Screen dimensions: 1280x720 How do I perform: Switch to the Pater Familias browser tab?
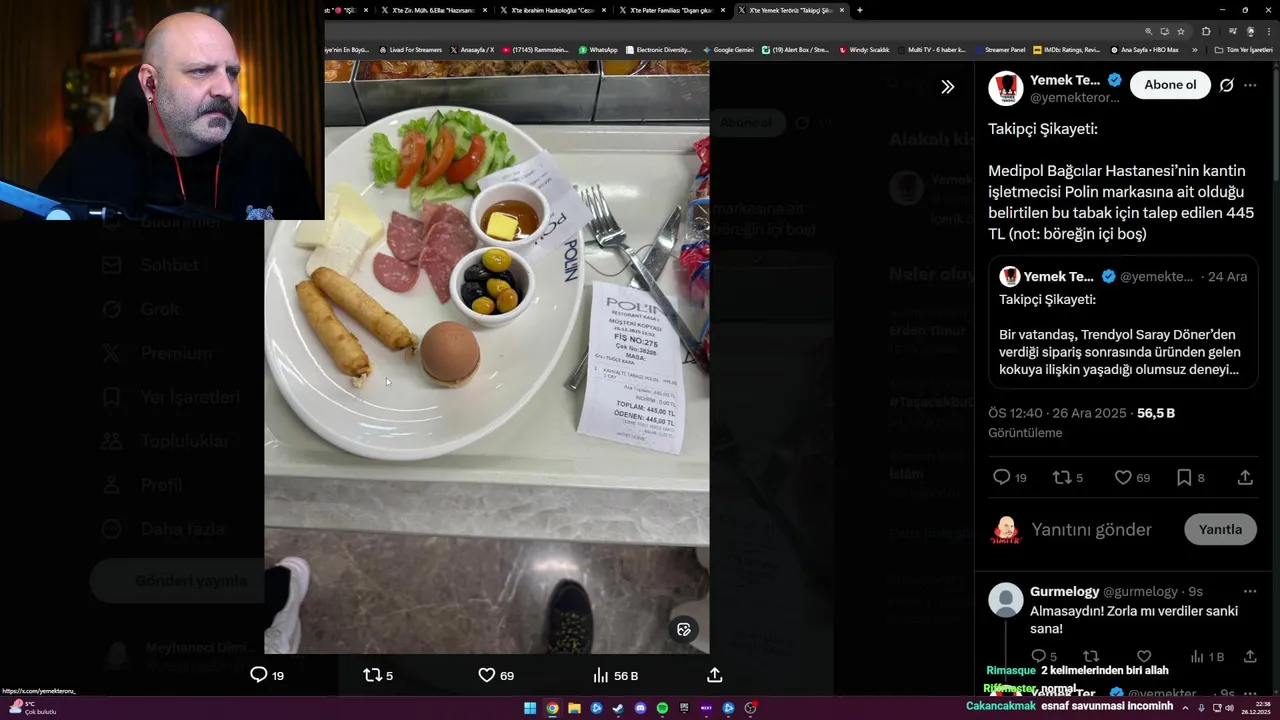[672, 10]
